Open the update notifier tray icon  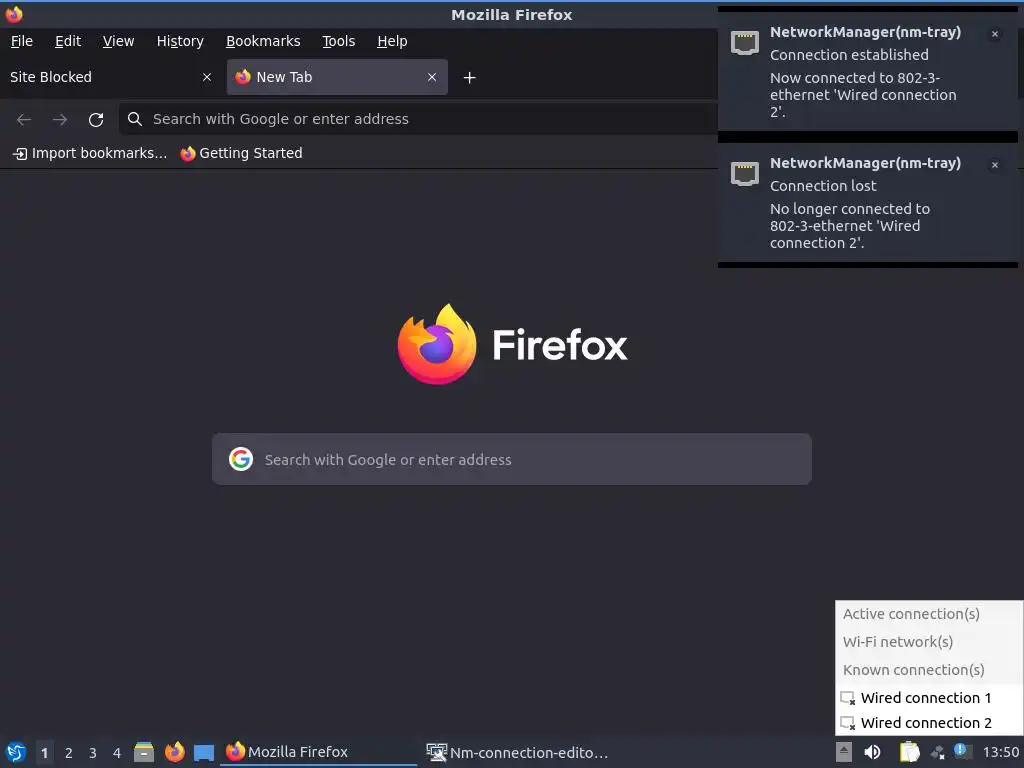click(x=963, y=751)
